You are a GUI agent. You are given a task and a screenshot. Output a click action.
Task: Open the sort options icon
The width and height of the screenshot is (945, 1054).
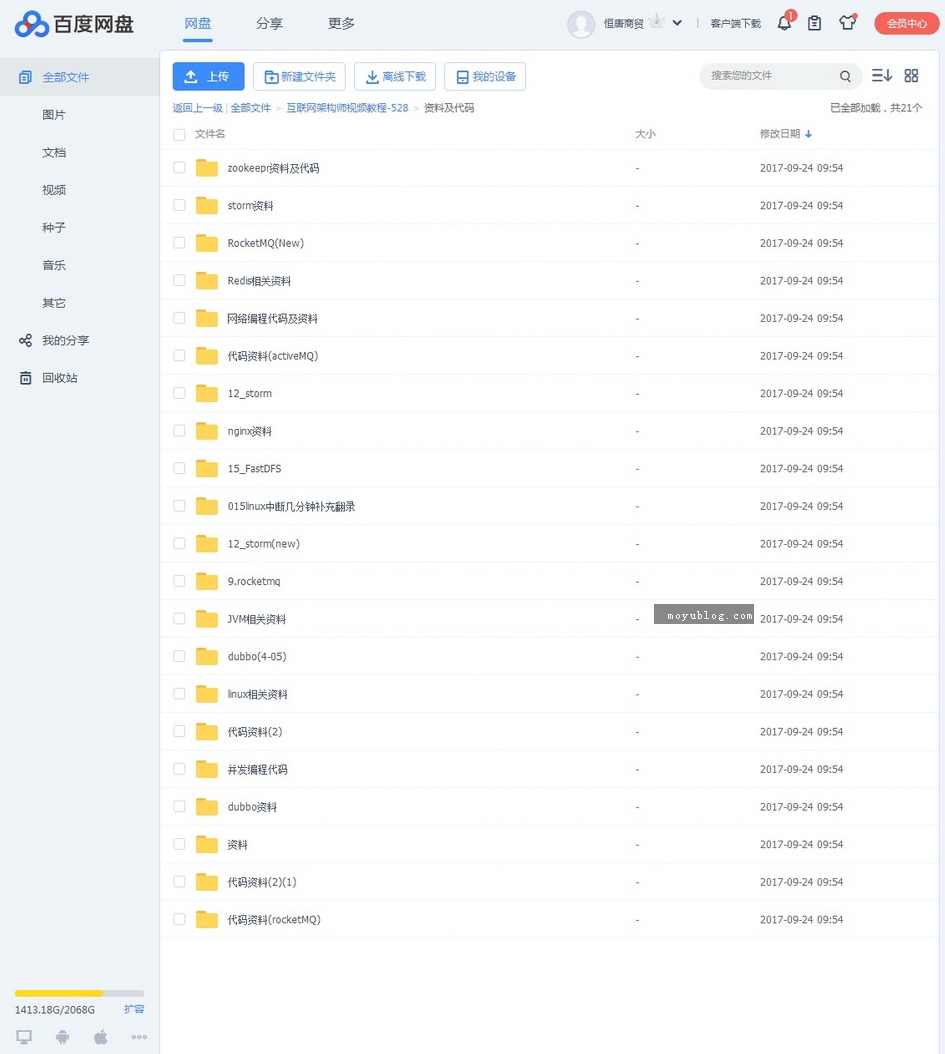click(880, 75)
